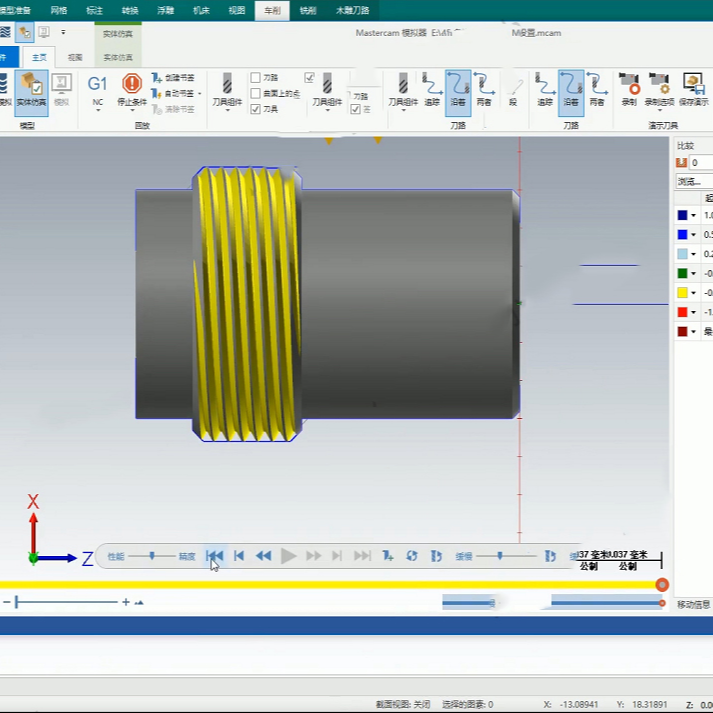Open the dark blue color dropdown arrow
713x713 pixels.
click(x=694, y=216)
